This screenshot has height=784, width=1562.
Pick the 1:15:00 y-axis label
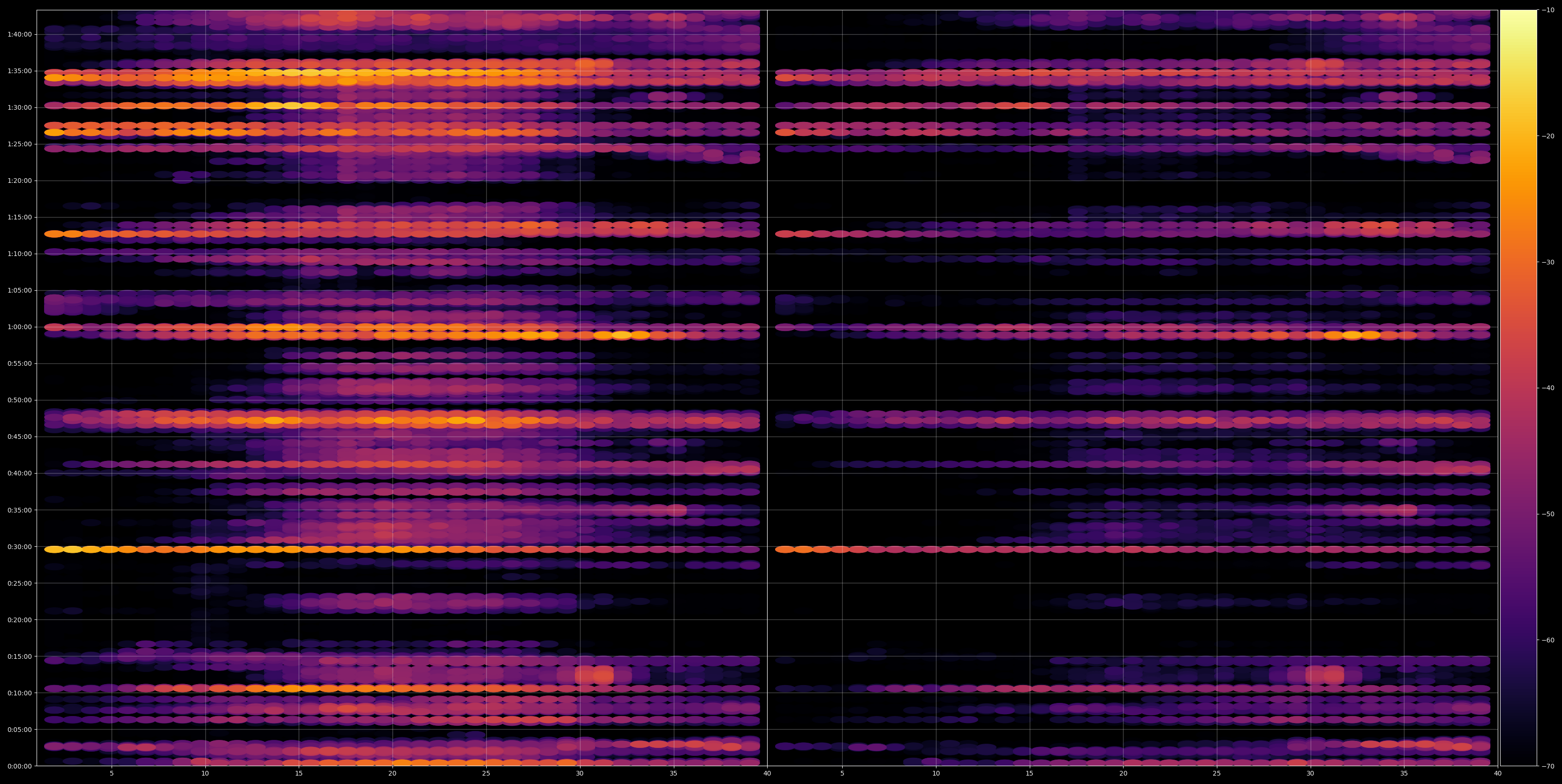click(19, 217)
